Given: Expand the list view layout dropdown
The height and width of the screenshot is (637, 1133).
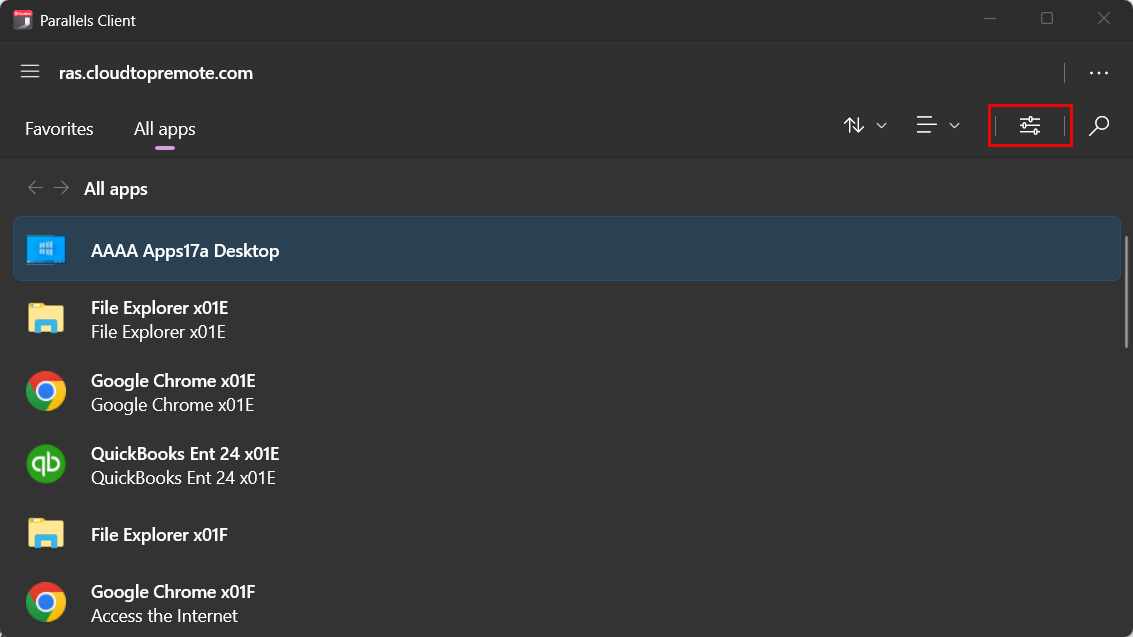Looking at the screenshot, I should [x=938, y=126].
